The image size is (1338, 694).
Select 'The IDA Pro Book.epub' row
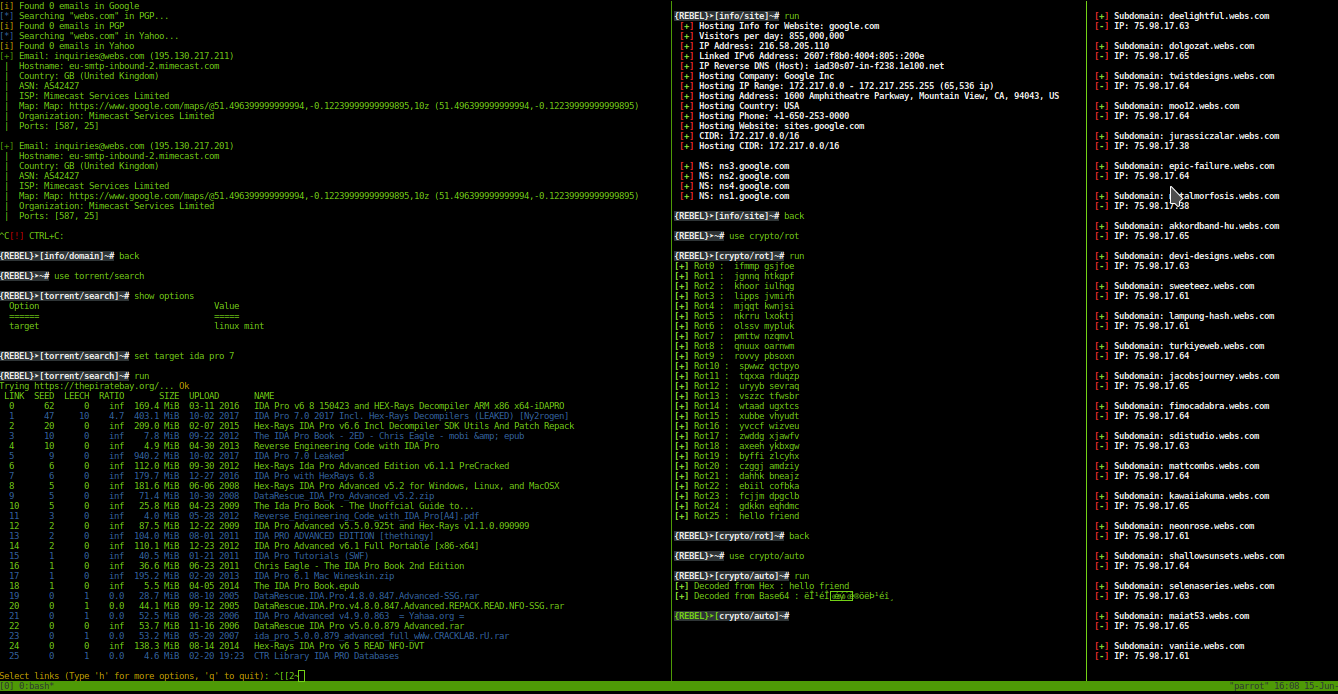point(182,586)
